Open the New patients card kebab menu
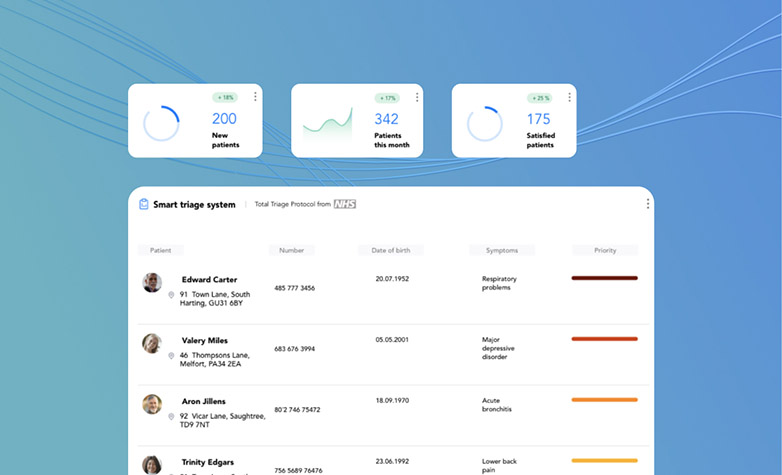 click(255, 97)
